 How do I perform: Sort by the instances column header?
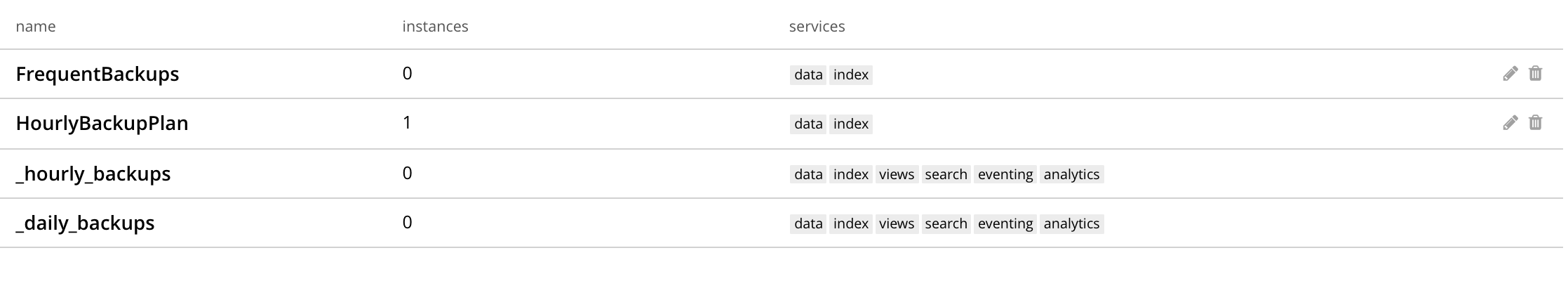[435, 27]
